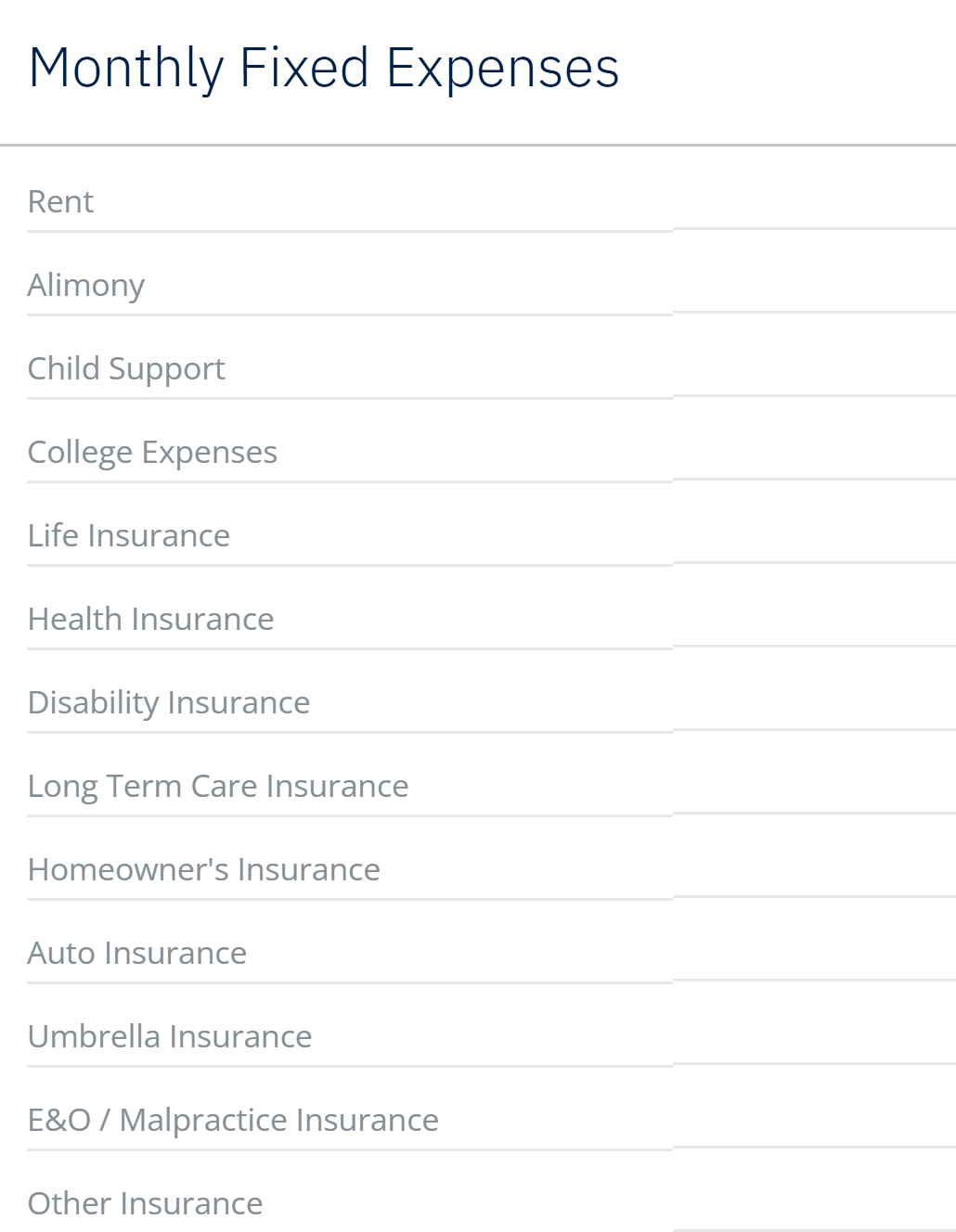The image size is (956, 1232).
Task: Focus the amount field beside Disability Insurance
Action: (813, 701)
